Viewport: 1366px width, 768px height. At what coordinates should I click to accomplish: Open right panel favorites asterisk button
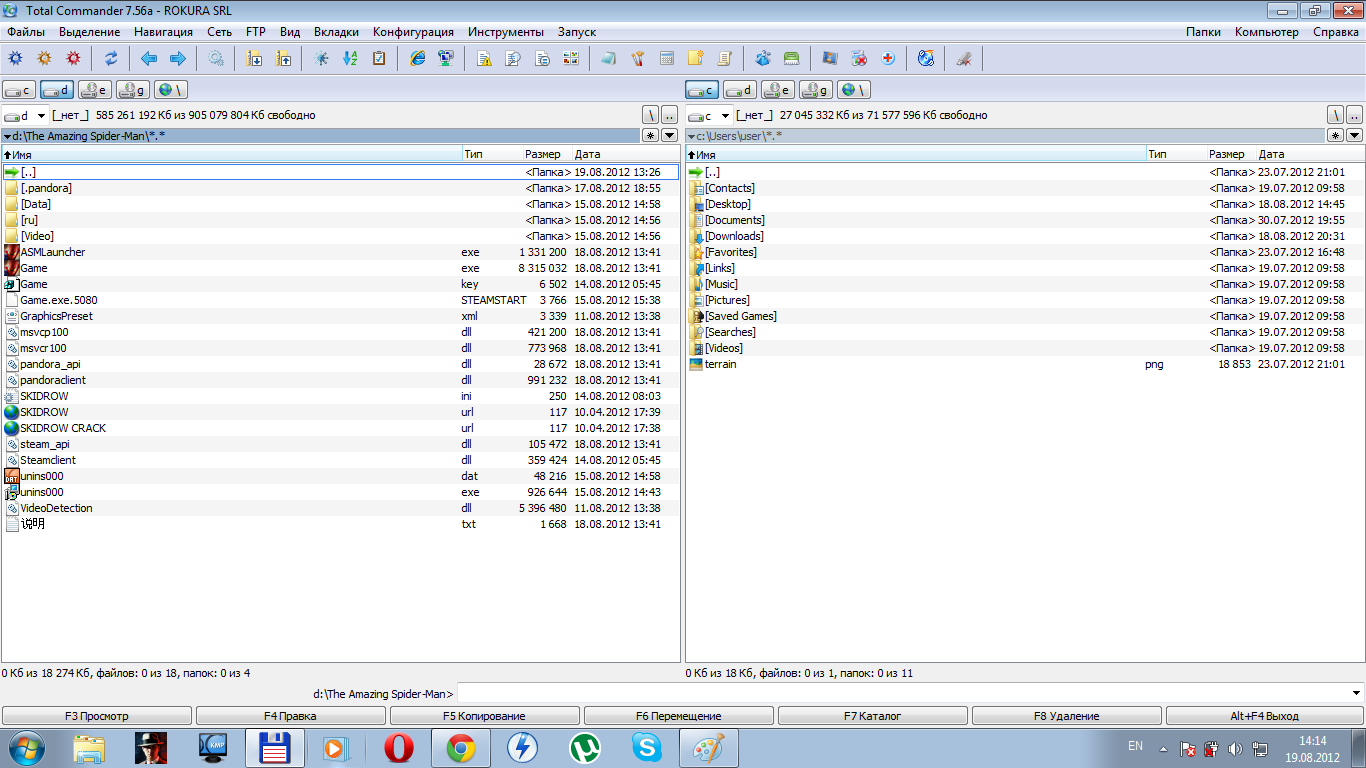point(1335,135)
